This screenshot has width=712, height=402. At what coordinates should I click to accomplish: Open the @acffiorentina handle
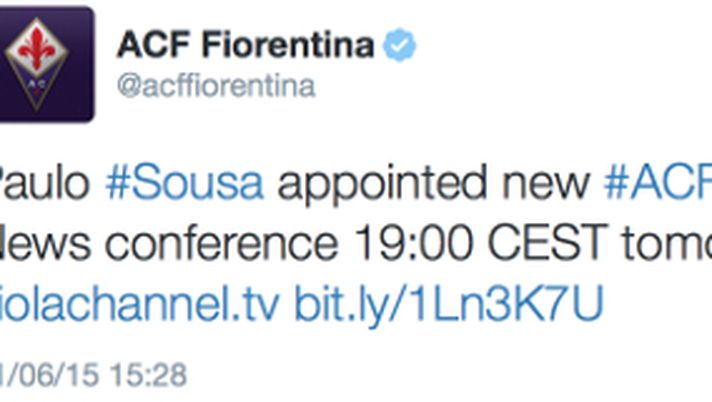(x=216, y=87)
